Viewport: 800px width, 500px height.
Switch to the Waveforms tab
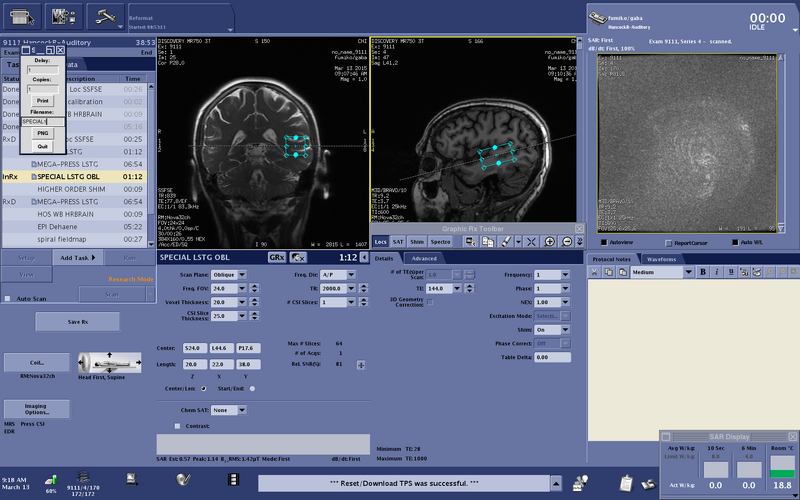pos(661,259)
